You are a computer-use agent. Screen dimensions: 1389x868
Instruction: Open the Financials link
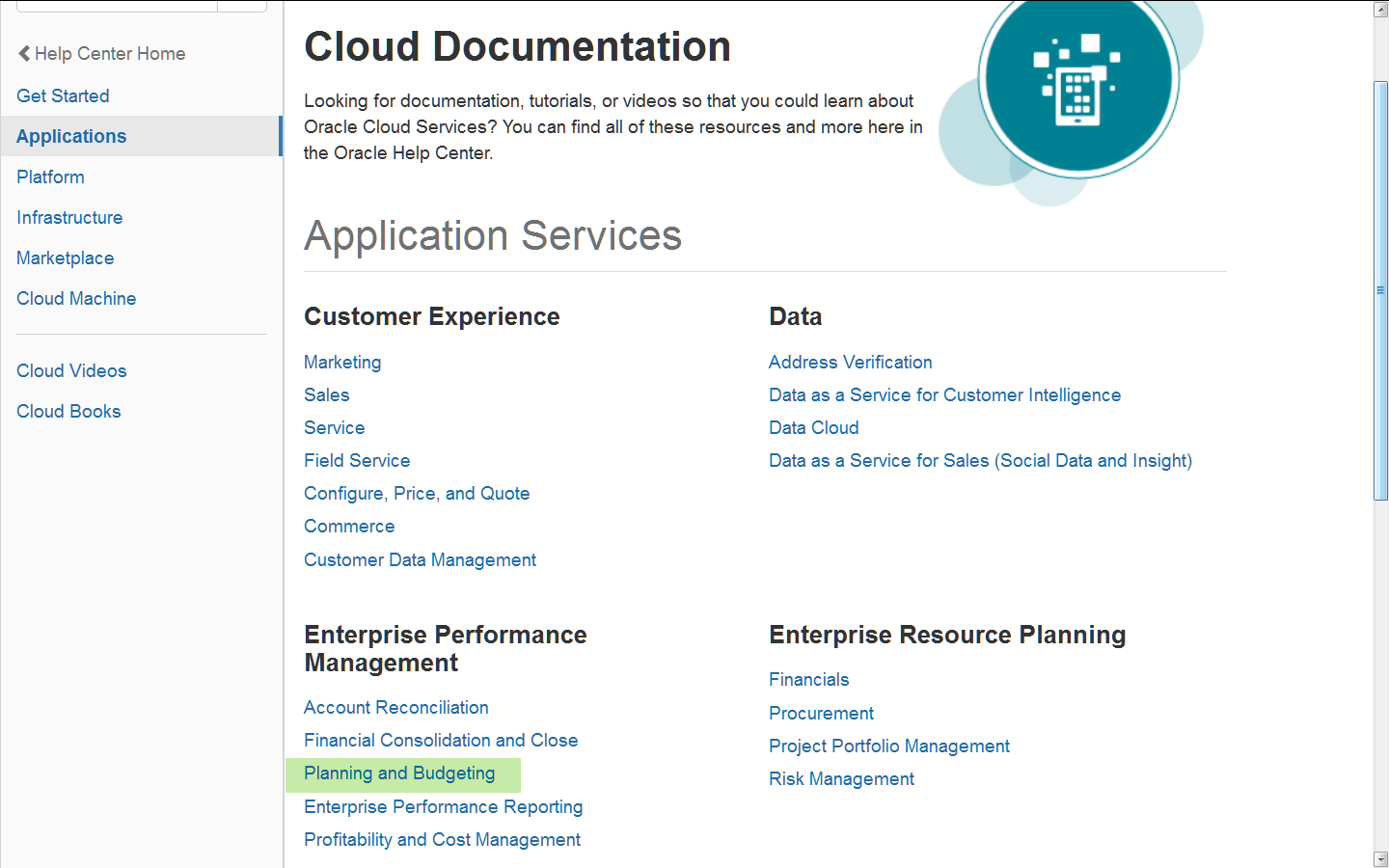[x=808, y=679]
